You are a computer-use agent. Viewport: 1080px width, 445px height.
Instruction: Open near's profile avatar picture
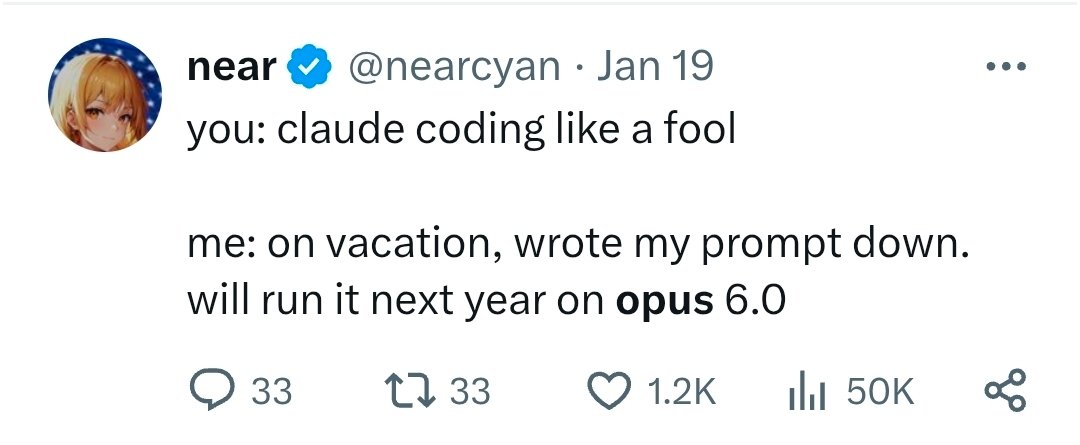coord(105,95)
